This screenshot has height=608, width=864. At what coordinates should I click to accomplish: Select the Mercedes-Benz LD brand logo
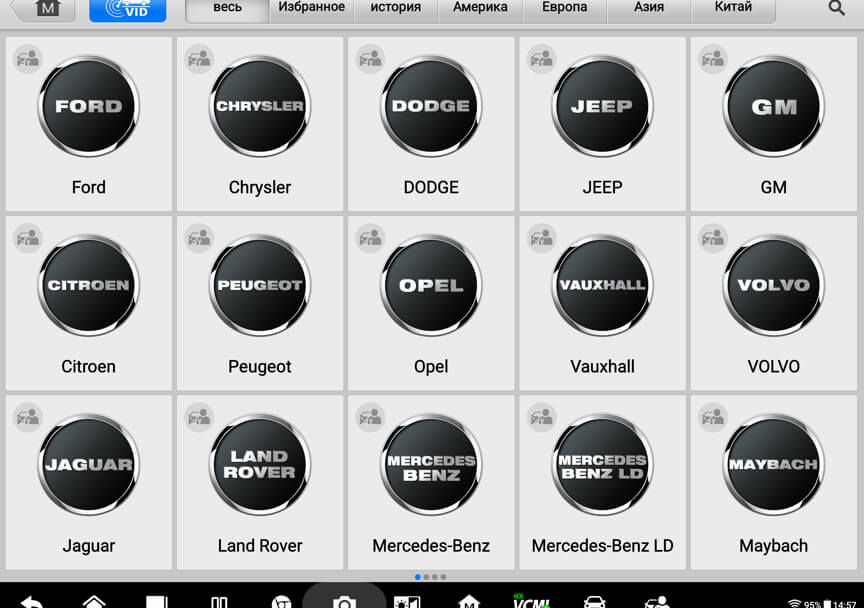[602, 464]
